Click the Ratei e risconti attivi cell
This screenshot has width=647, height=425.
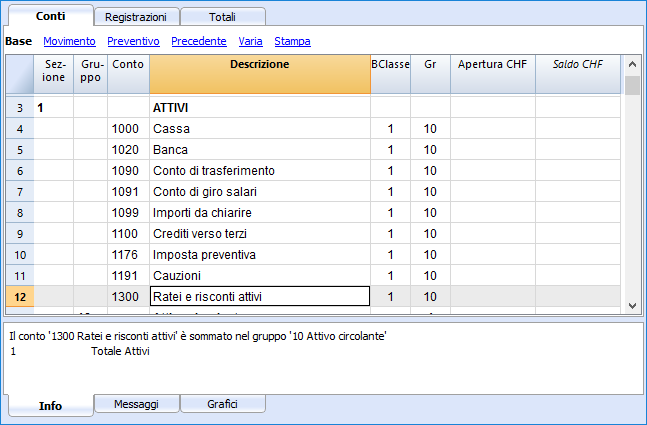point(260,297)
